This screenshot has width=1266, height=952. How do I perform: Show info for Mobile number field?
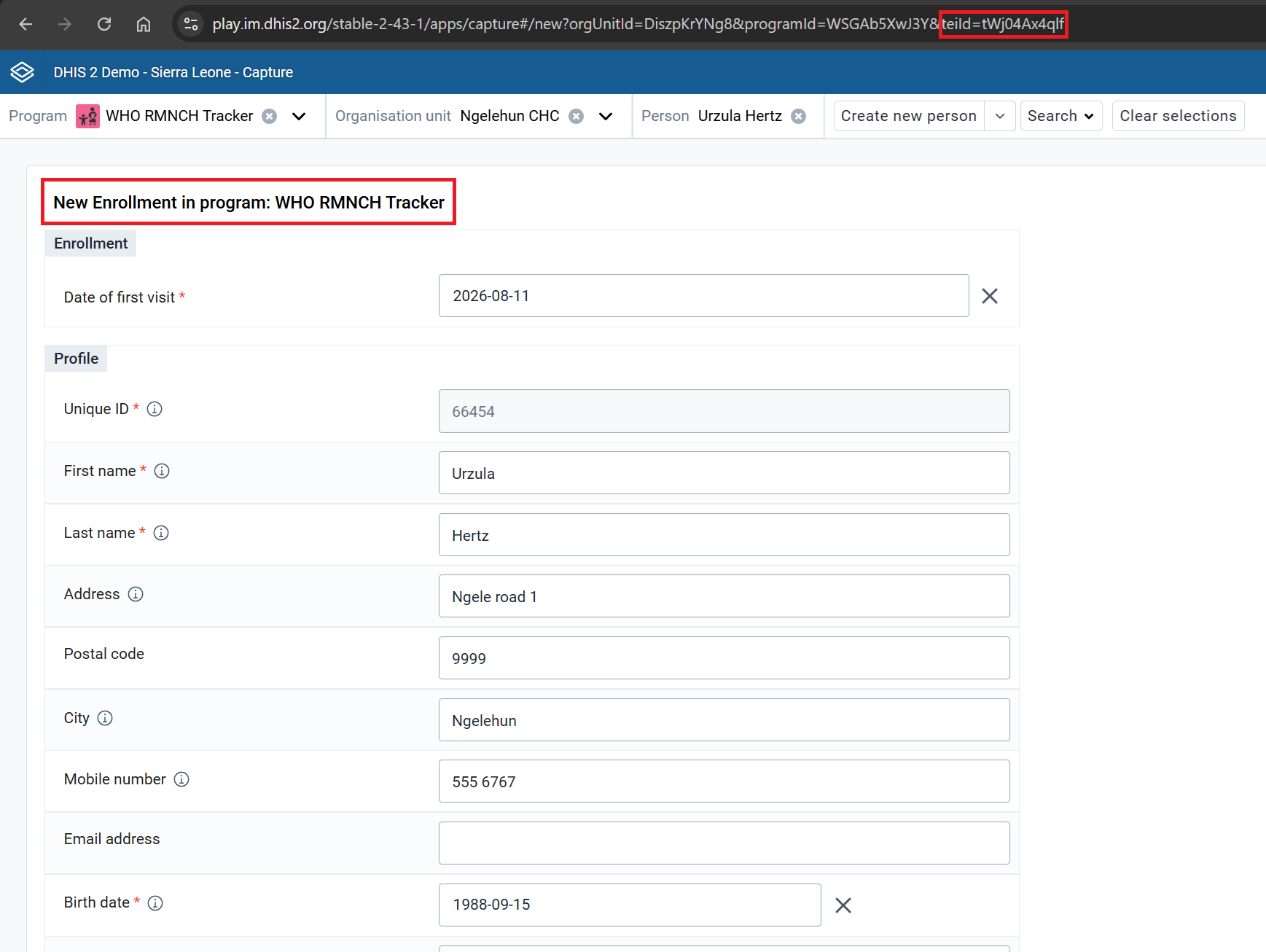tap(181, 779)
